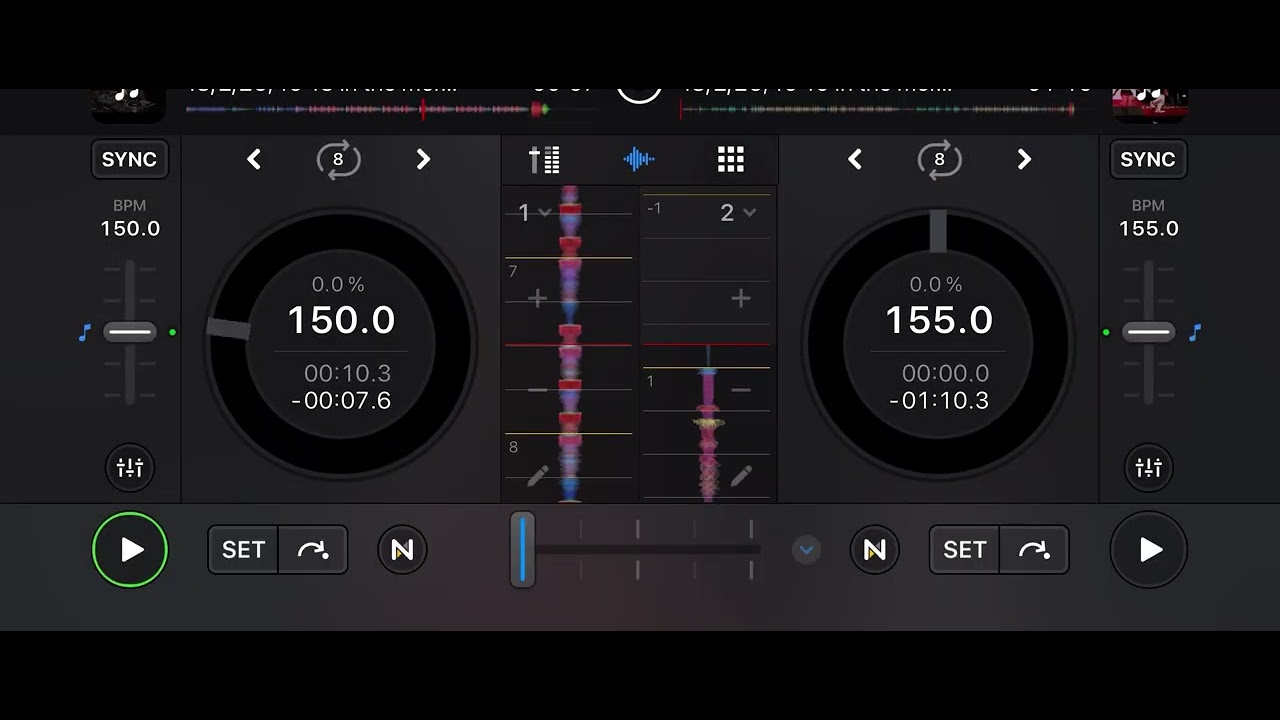Edit the deck 1 beat grid pencil

[538, 477]
